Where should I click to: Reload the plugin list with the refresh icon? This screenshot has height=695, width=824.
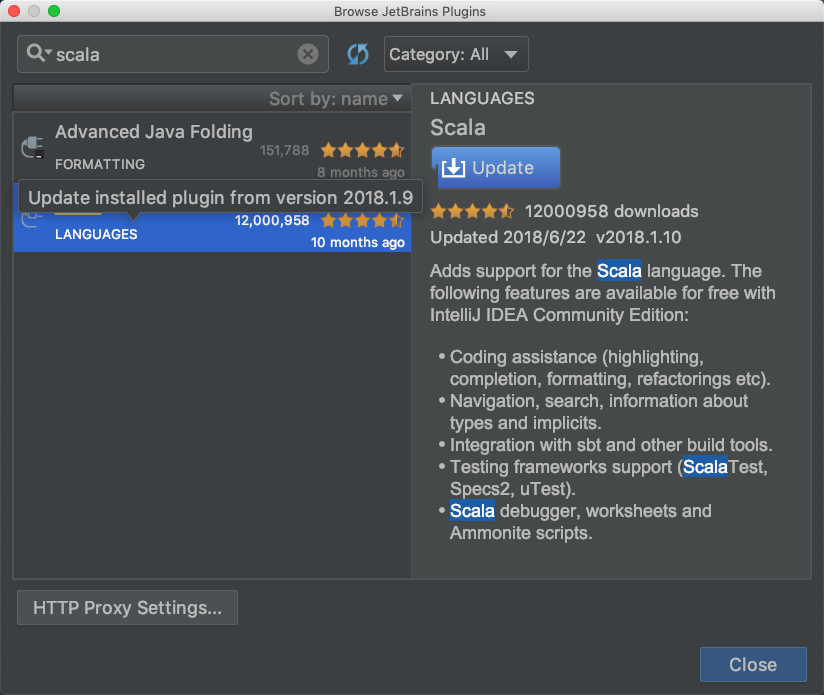coord(358,54)
